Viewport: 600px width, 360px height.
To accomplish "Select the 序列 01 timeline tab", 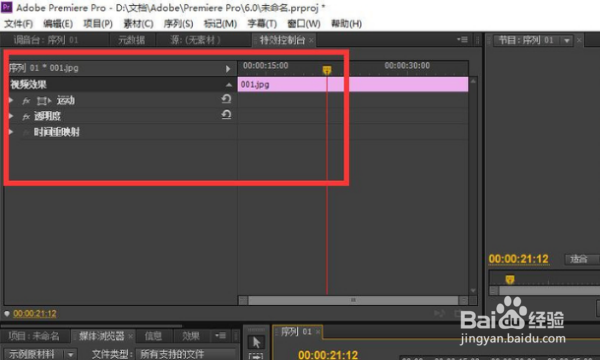I will pos(296,332).
